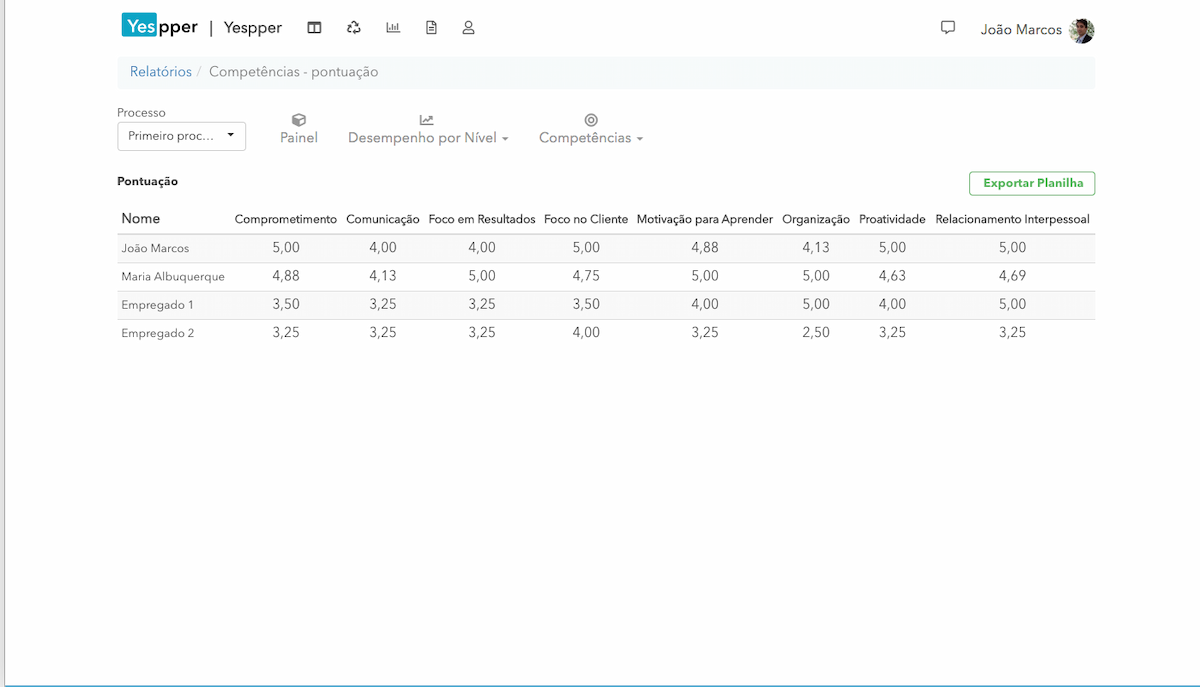Screen dimensions: 1200x687
Task: Select the Maria Albuquerque table row name
Action: [x=173, y=277]
